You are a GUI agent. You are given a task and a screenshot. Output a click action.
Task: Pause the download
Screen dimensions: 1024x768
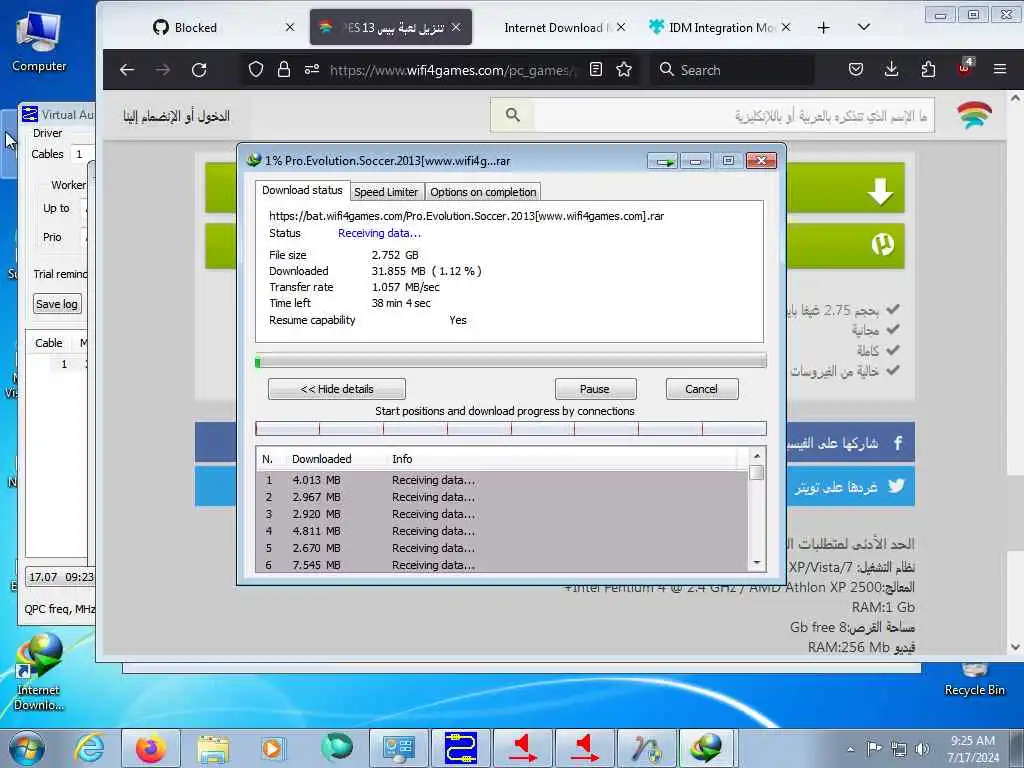(x=595, y=389)
